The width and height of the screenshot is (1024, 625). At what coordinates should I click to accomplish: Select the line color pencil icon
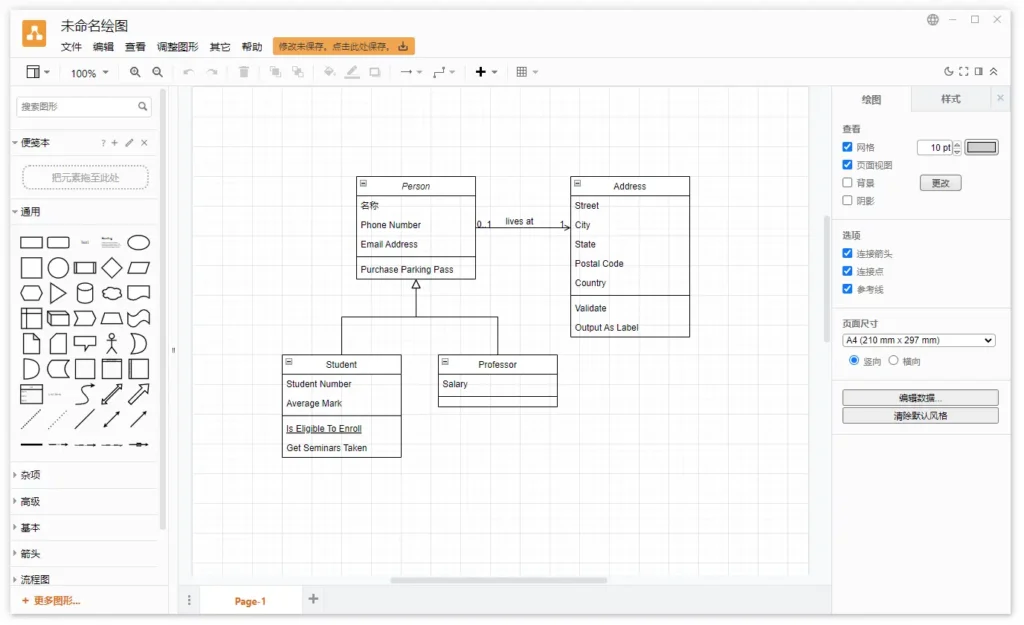[352, 71]
